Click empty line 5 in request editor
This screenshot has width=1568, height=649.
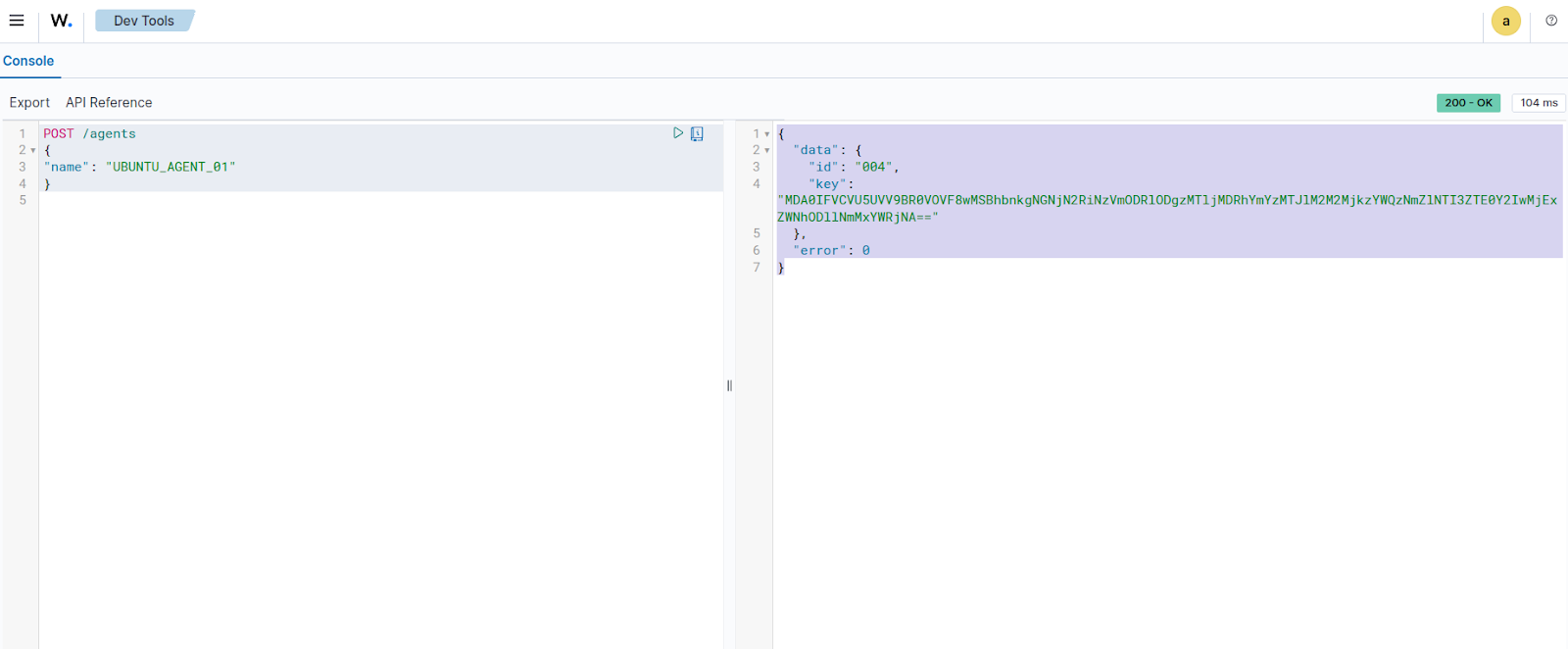(294, 201)
